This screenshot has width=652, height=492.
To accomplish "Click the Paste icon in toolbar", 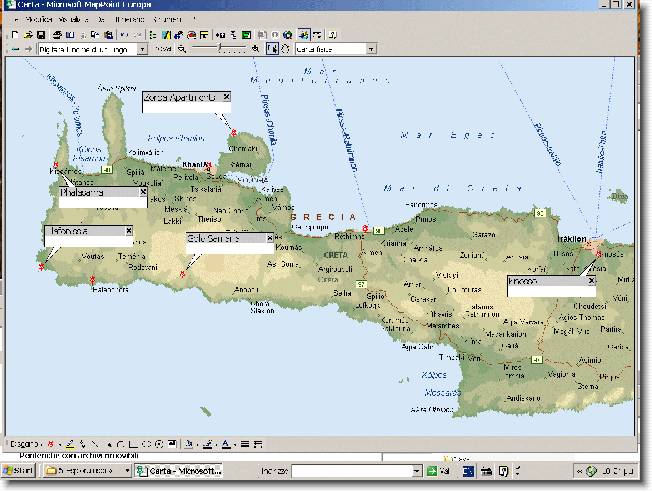I will (x=108, y=35).
